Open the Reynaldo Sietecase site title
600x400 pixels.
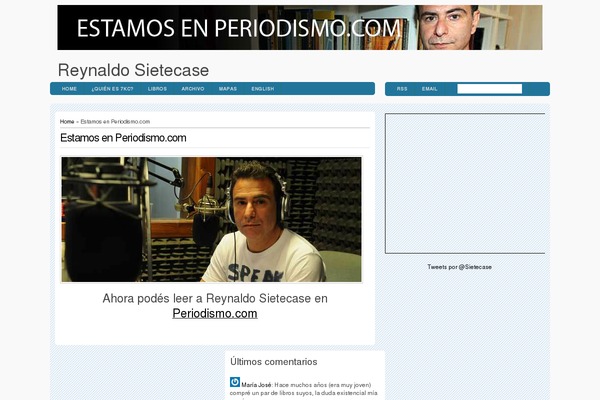[x=133, y=70]
